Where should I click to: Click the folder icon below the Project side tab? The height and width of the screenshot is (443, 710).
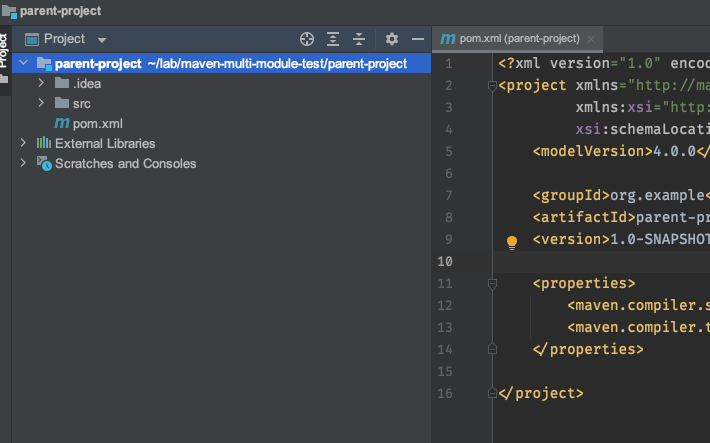coord(5,80)
